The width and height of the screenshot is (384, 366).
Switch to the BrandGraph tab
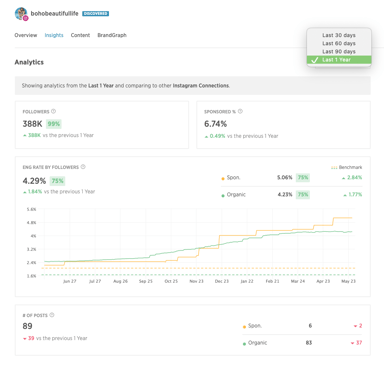click(x=112, y=35)
